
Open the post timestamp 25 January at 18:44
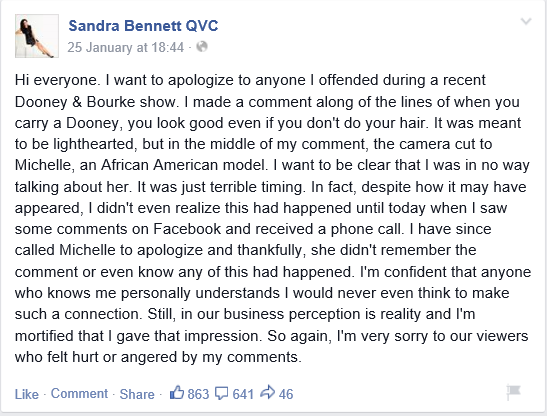tap(125, 47)
